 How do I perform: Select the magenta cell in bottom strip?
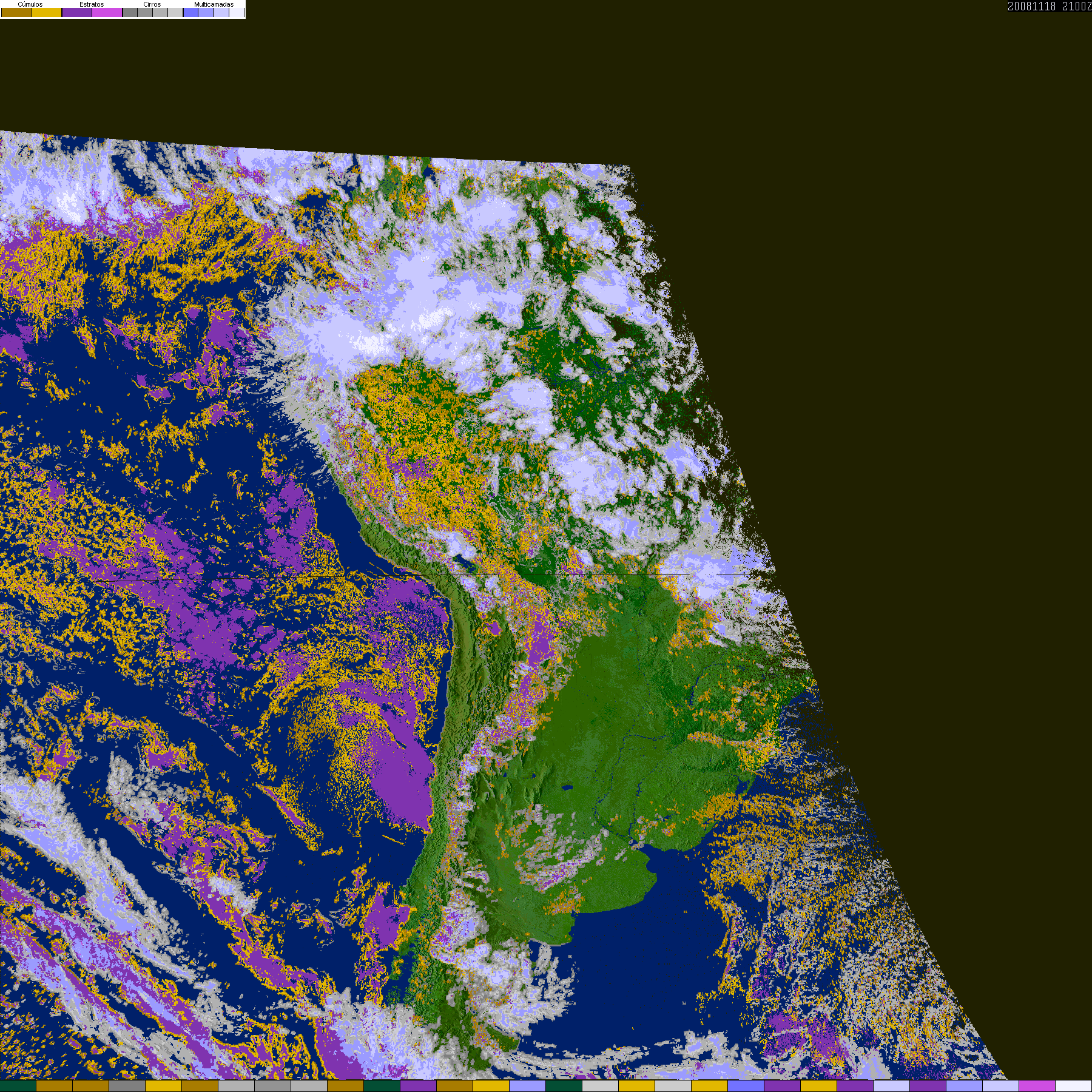pyautogui.click(x=1037, y=1086)
